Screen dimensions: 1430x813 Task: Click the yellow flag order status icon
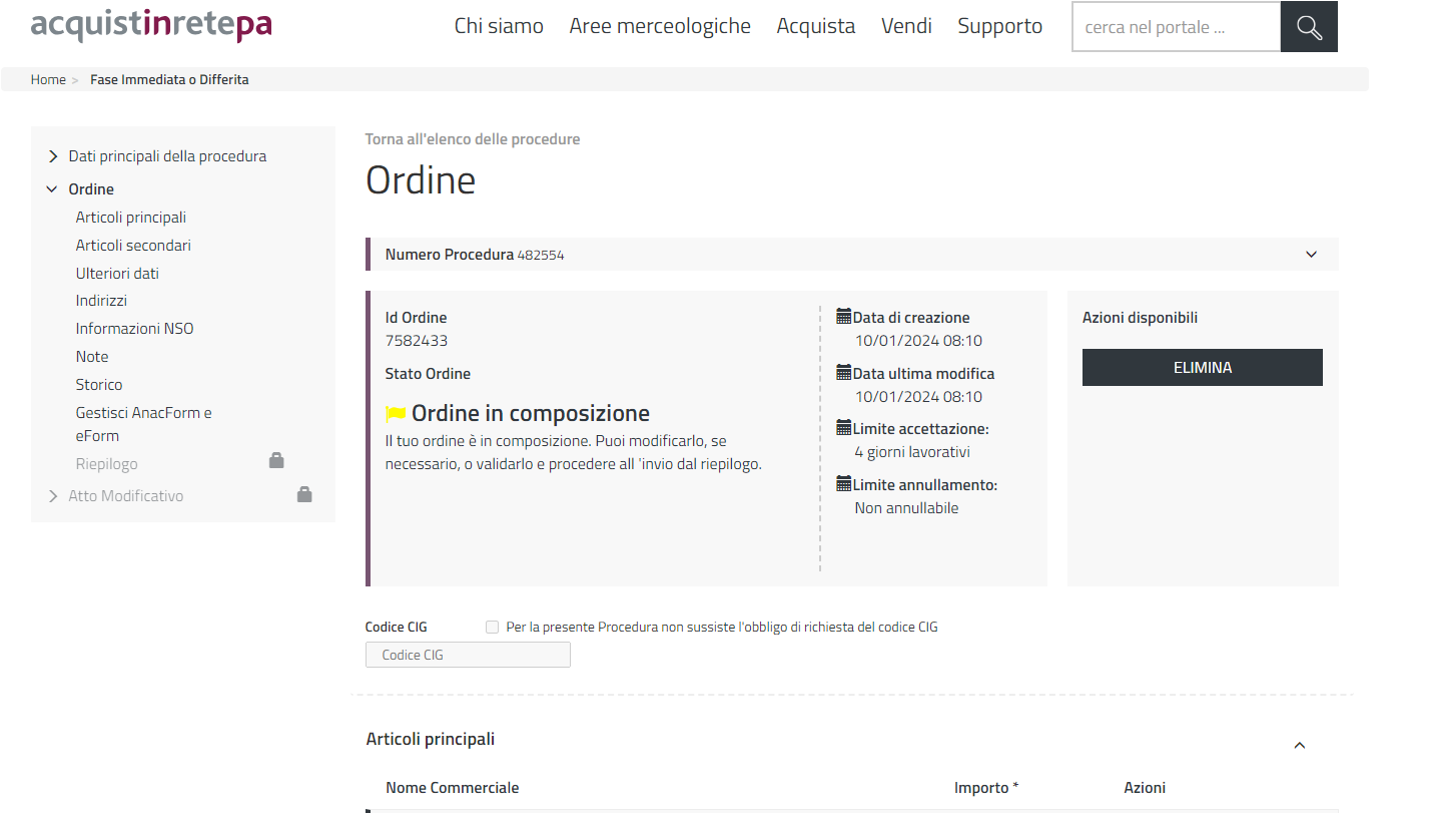click(x=396, y=414)
